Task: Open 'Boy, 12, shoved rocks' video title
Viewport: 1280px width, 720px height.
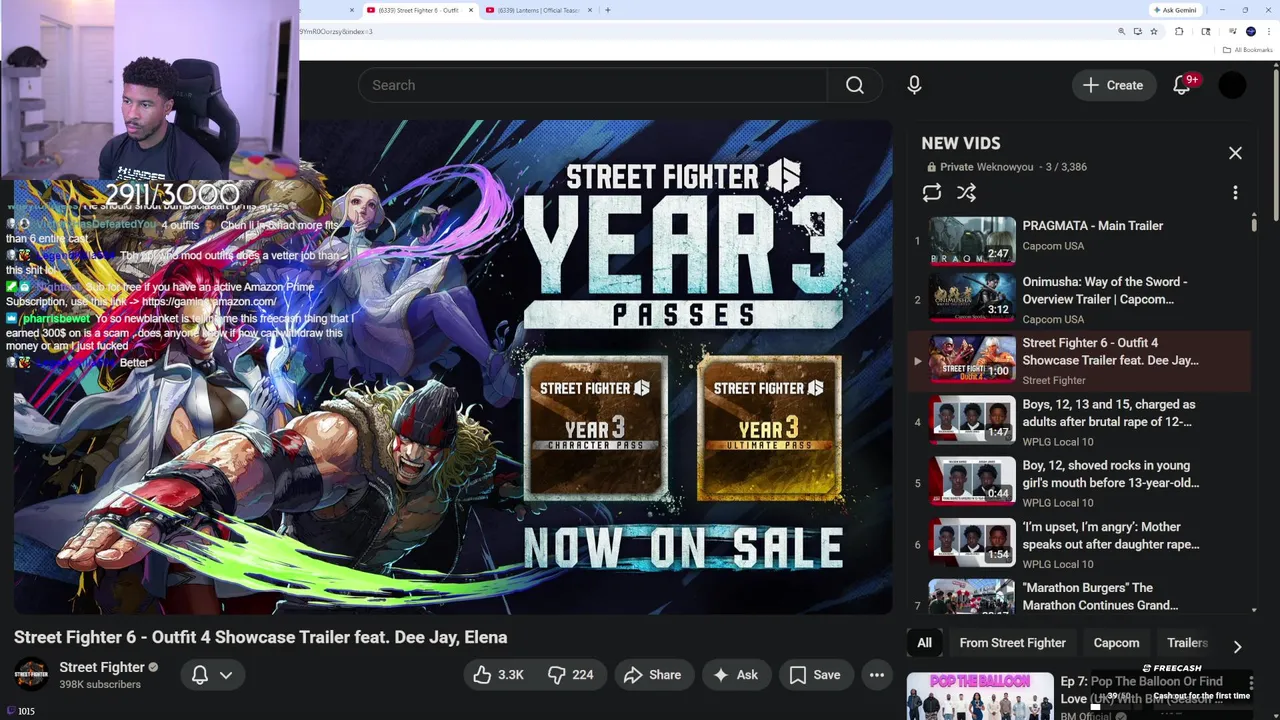Action: point(1111,474)
